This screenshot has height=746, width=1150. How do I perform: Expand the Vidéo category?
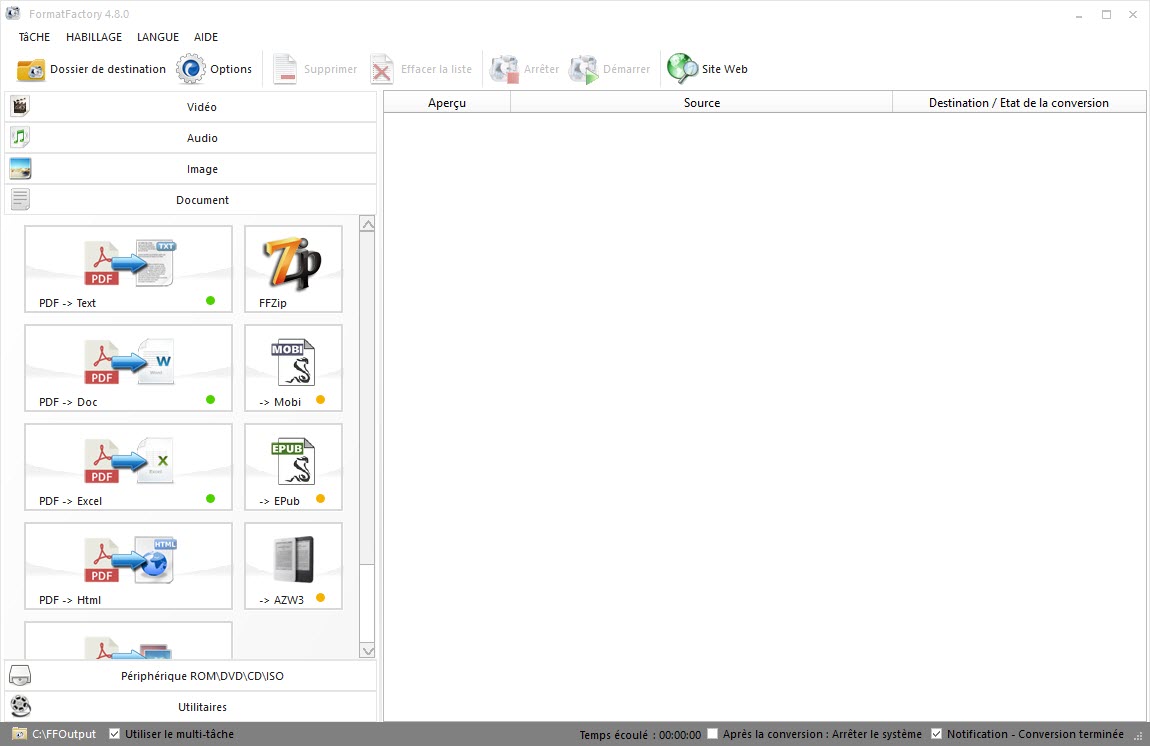tap(191, 107)
